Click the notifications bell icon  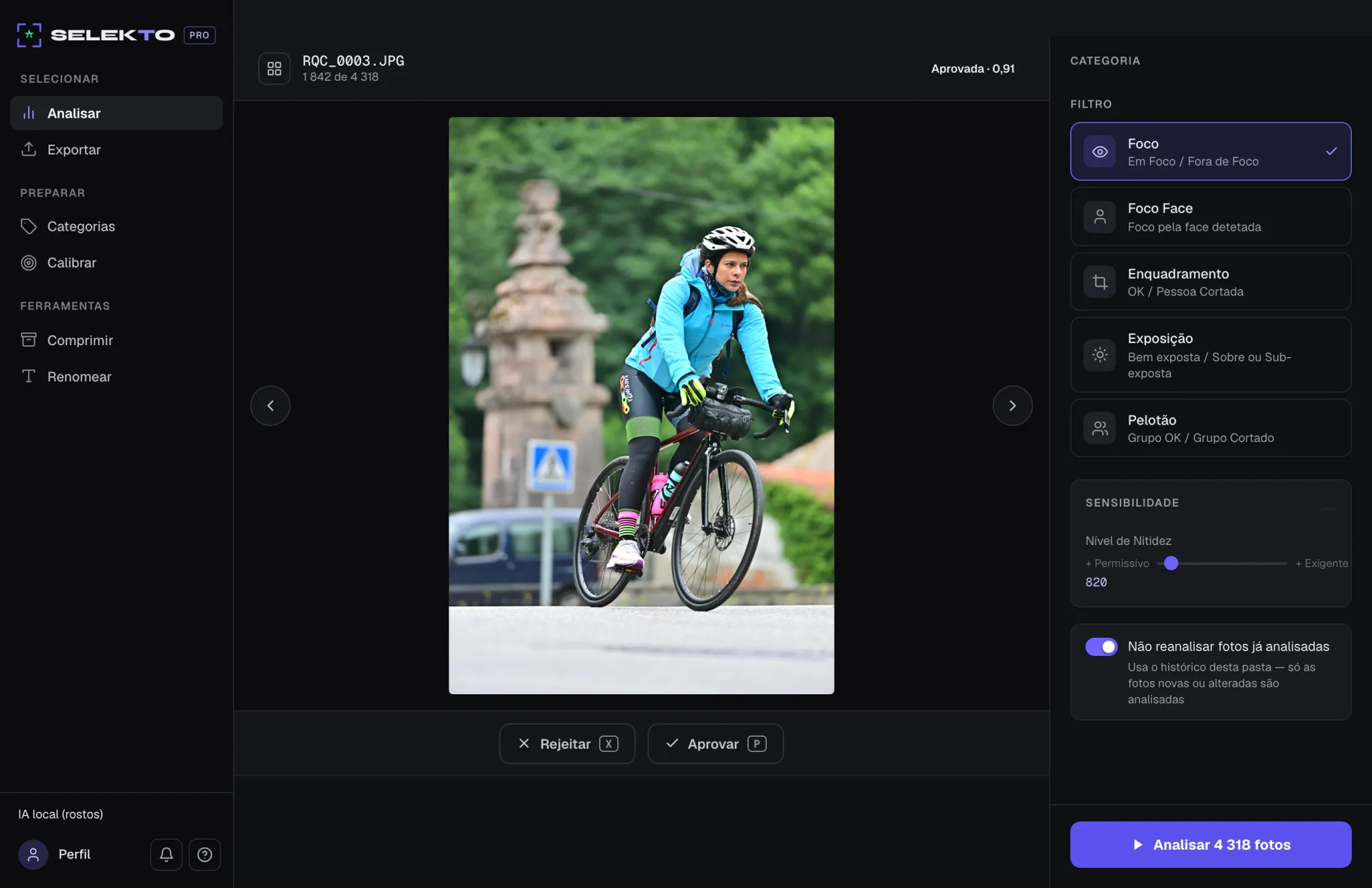(166, 854)
